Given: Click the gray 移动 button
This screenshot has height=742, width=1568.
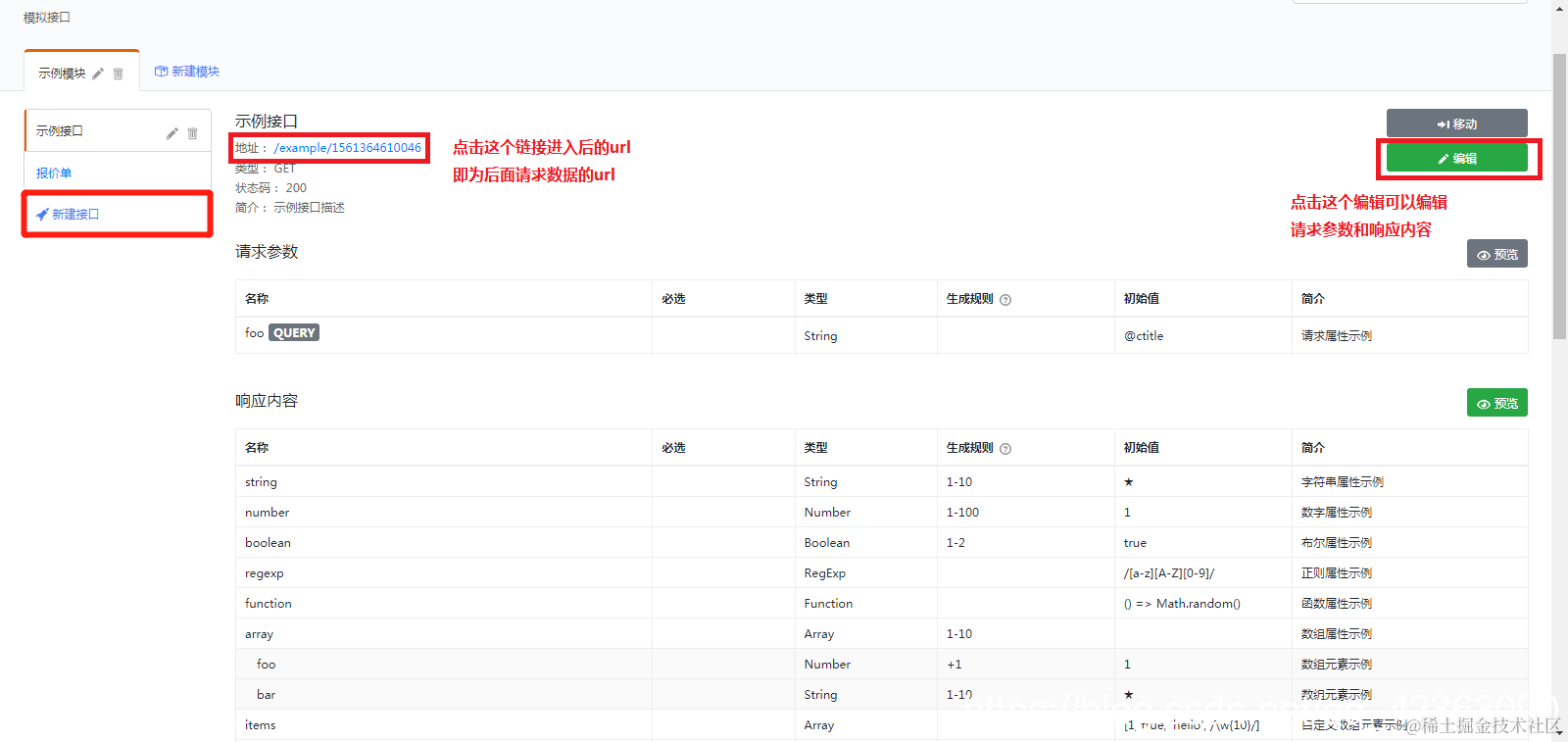Looking at the screenshot, I should point(1457,124).
